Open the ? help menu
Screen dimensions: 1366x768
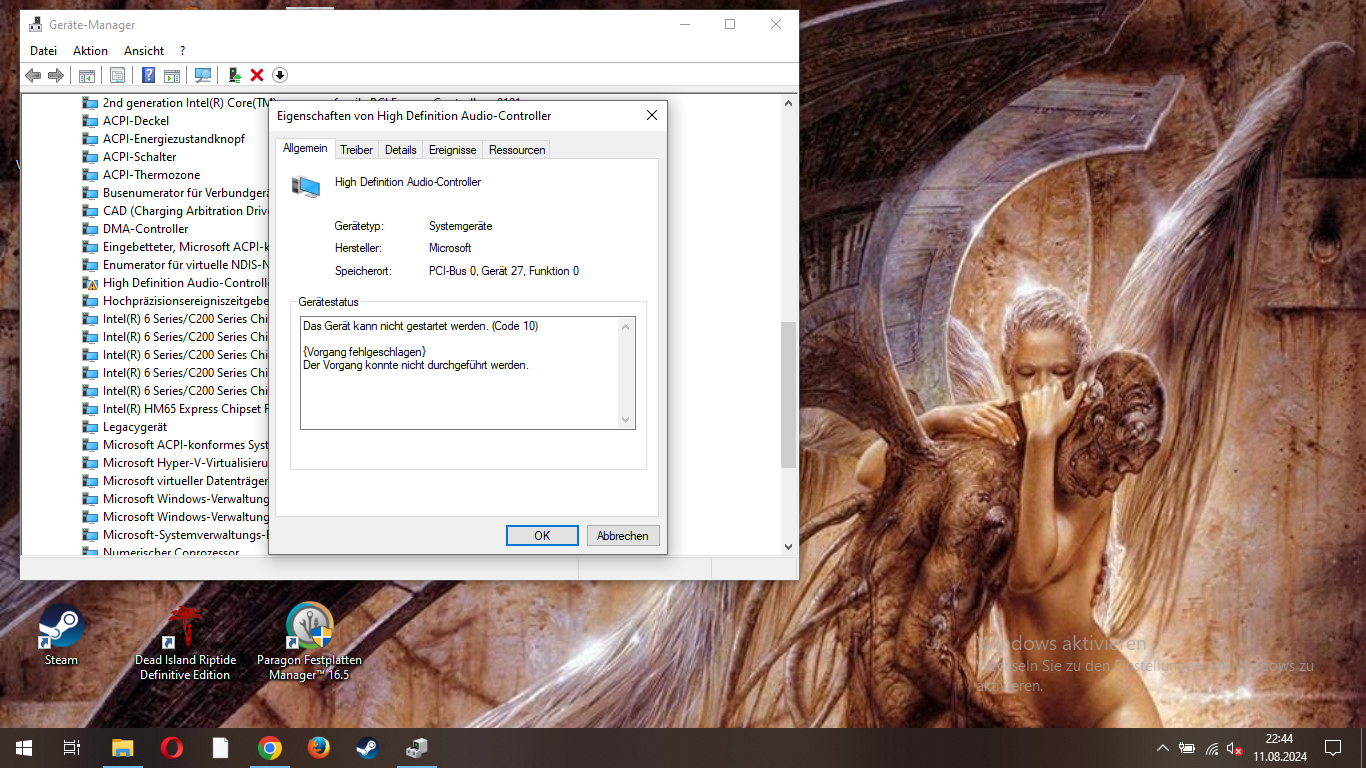pyautogui.click(x=182, y=51)
